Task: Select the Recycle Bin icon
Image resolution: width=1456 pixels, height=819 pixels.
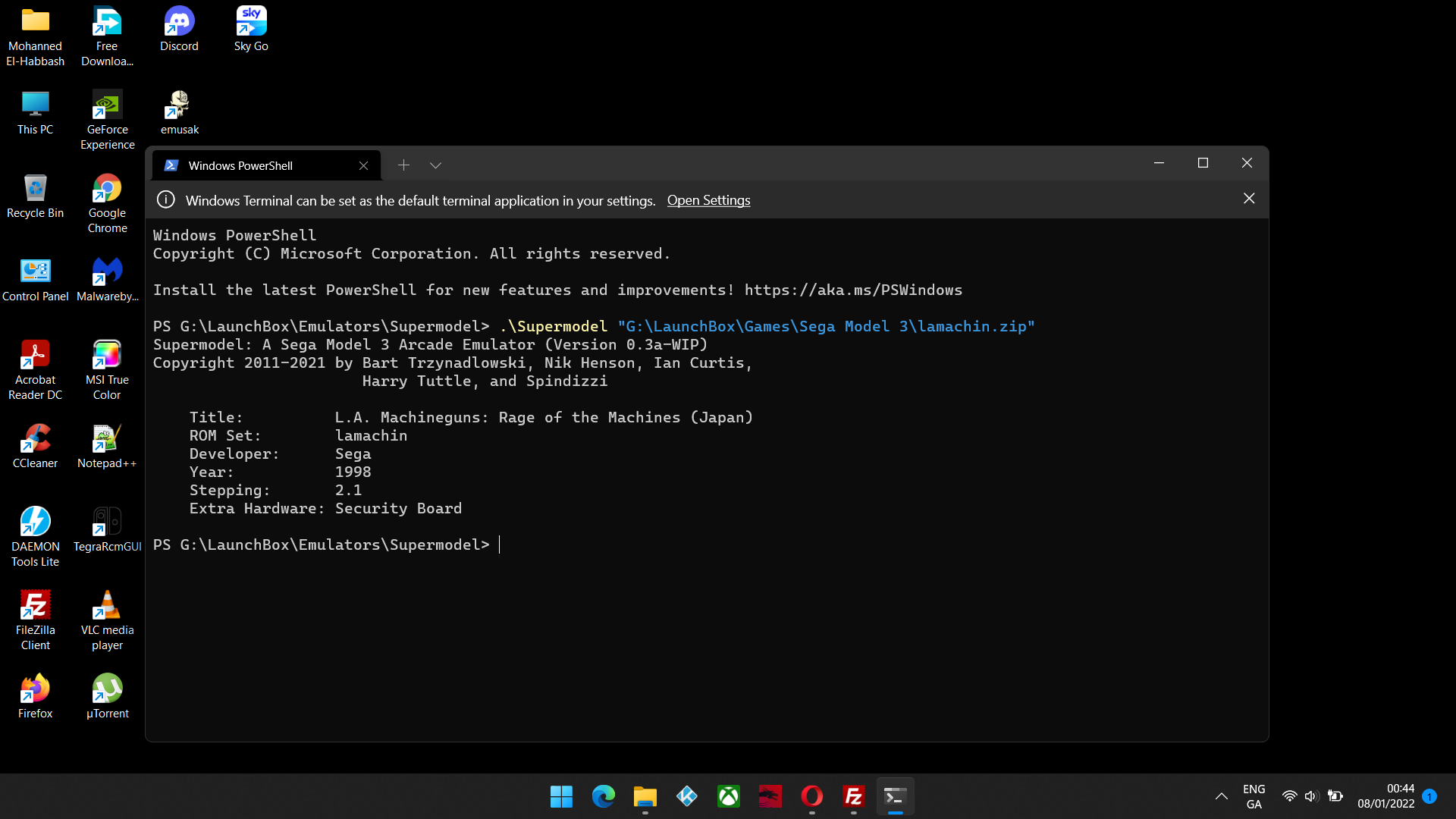Action: [35, 197]
